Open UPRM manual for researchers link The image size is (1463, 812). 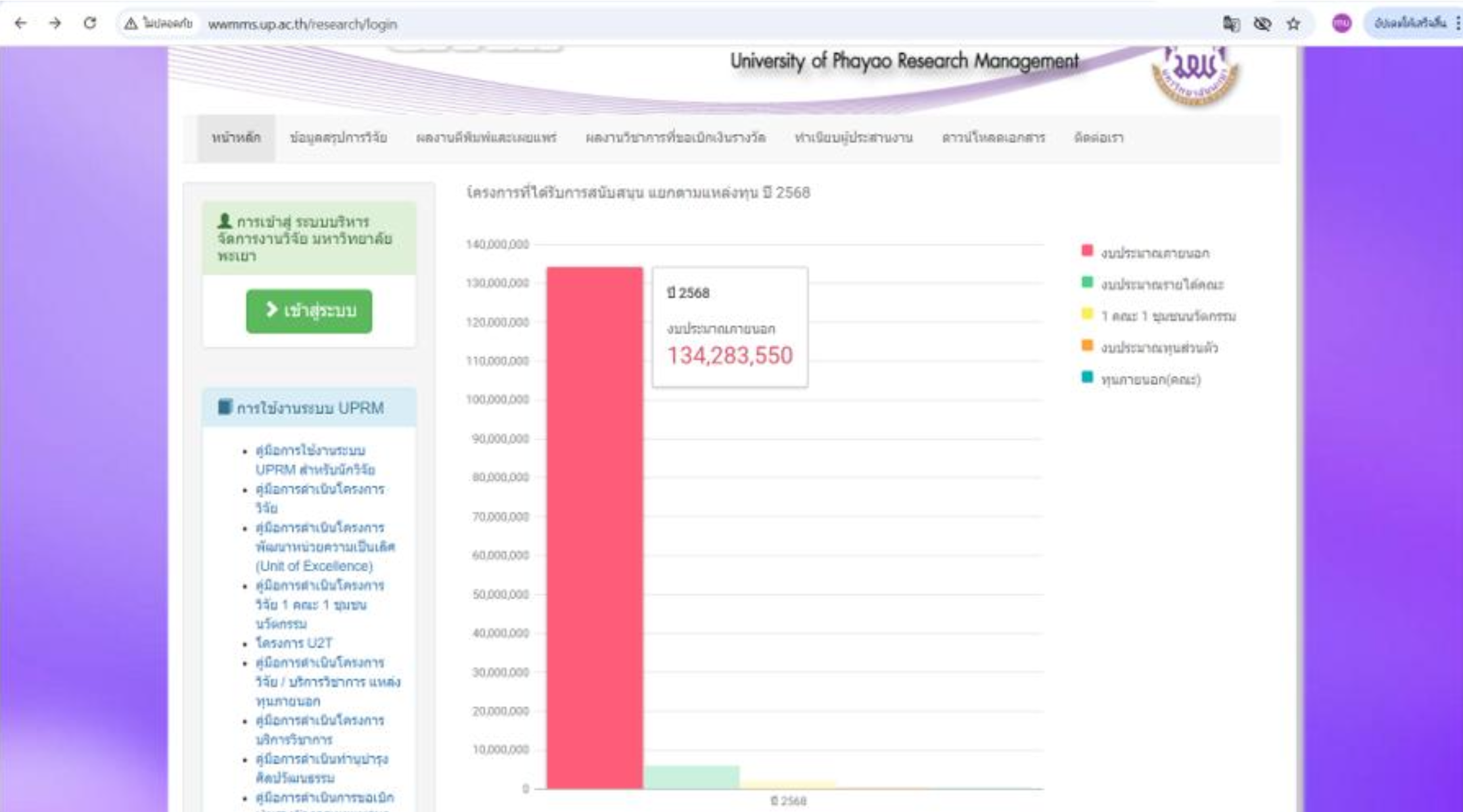point(315,460)
